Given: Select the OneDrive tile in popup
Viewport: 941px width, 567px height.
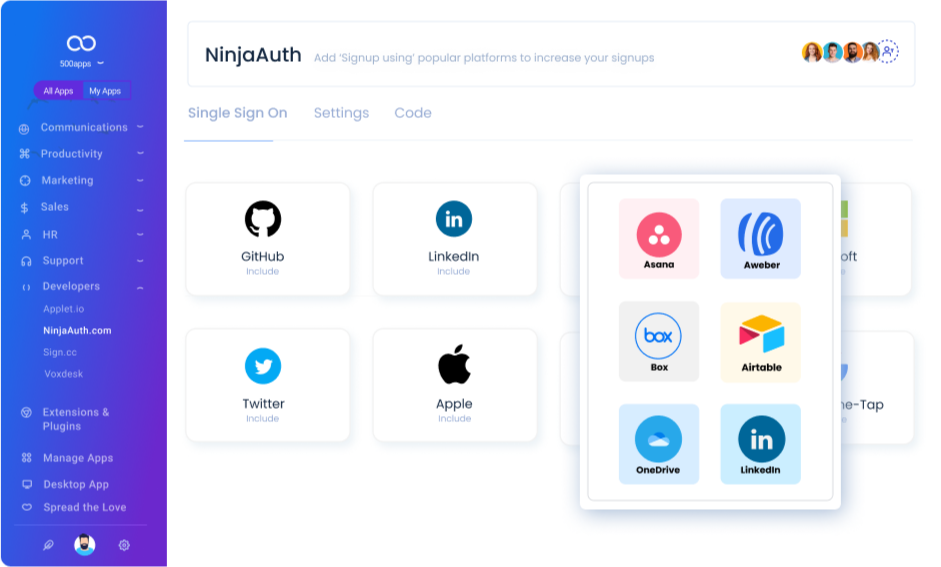Looking at the screenshot, I should [x=659, y=444].
